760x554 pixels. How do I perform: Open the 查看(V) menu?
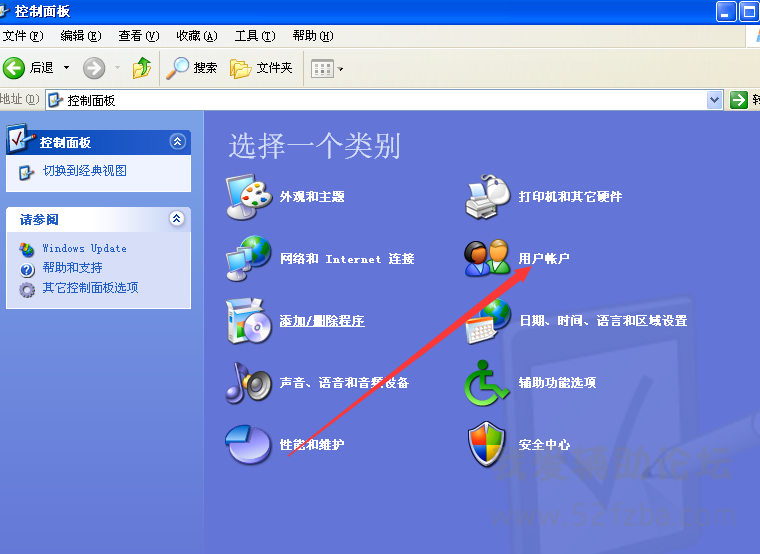click(139, 36)
